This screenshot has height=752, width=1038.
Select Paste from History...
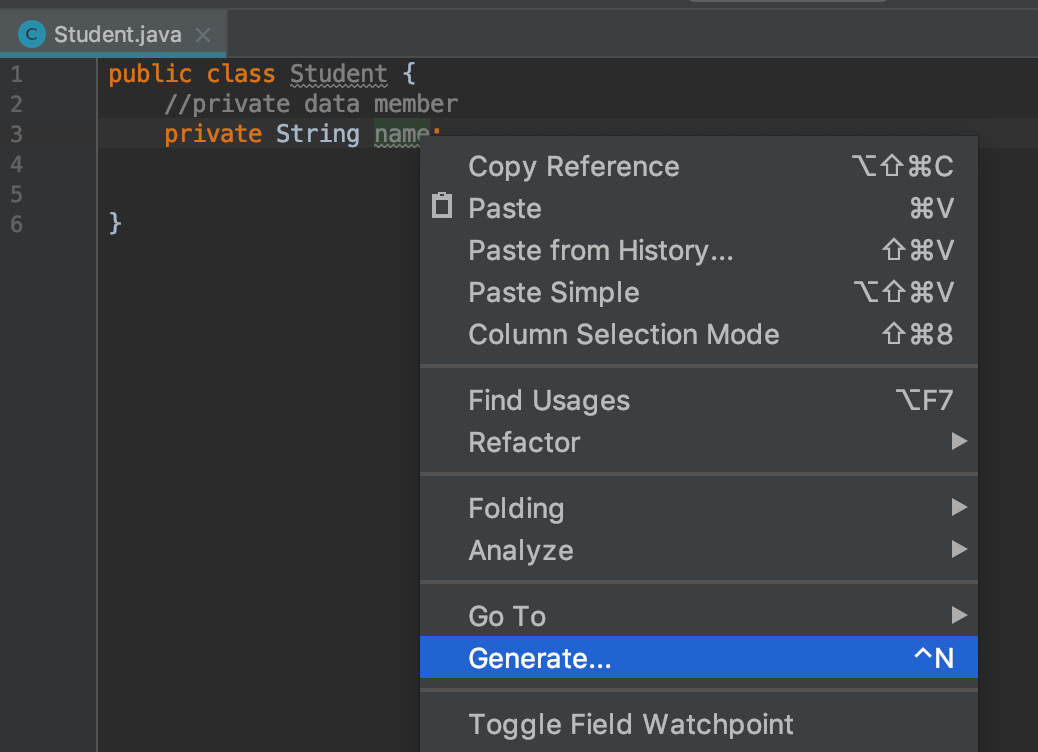point(600,250)
